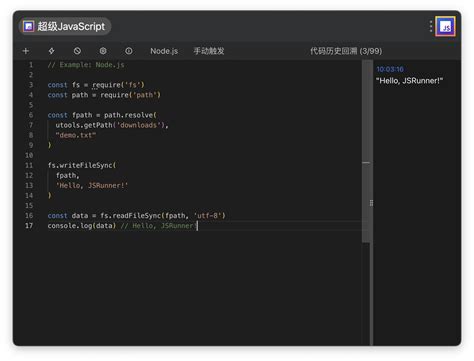The image size is (474, 361).
Task: Click the JS plugin logo at top right
Action: coord(445,26)
